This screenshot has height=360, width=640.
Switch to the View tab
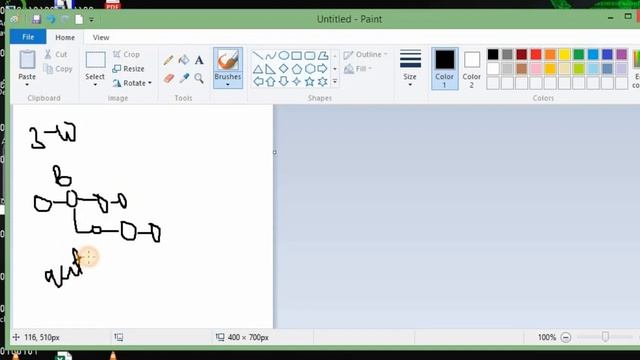[101, 37]
